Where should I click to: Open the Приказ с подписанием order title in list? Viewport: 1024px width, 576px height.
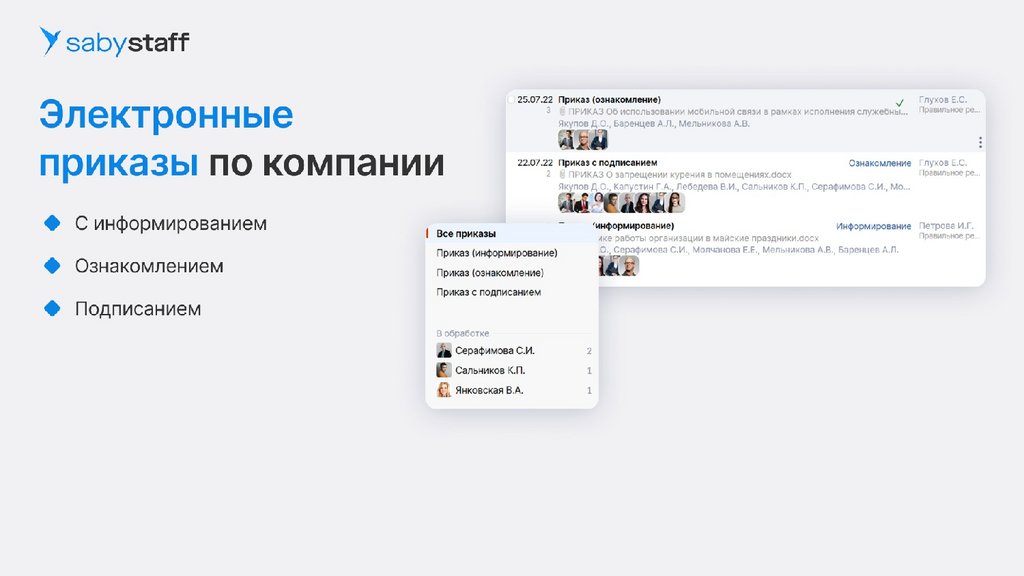(607, 163)
